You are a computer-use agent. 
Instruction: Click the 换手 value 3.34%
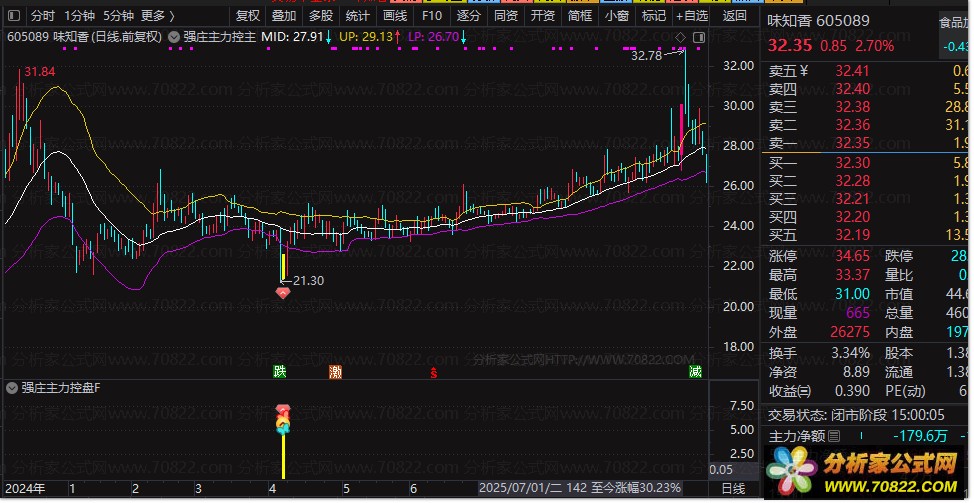coord(850,353)
